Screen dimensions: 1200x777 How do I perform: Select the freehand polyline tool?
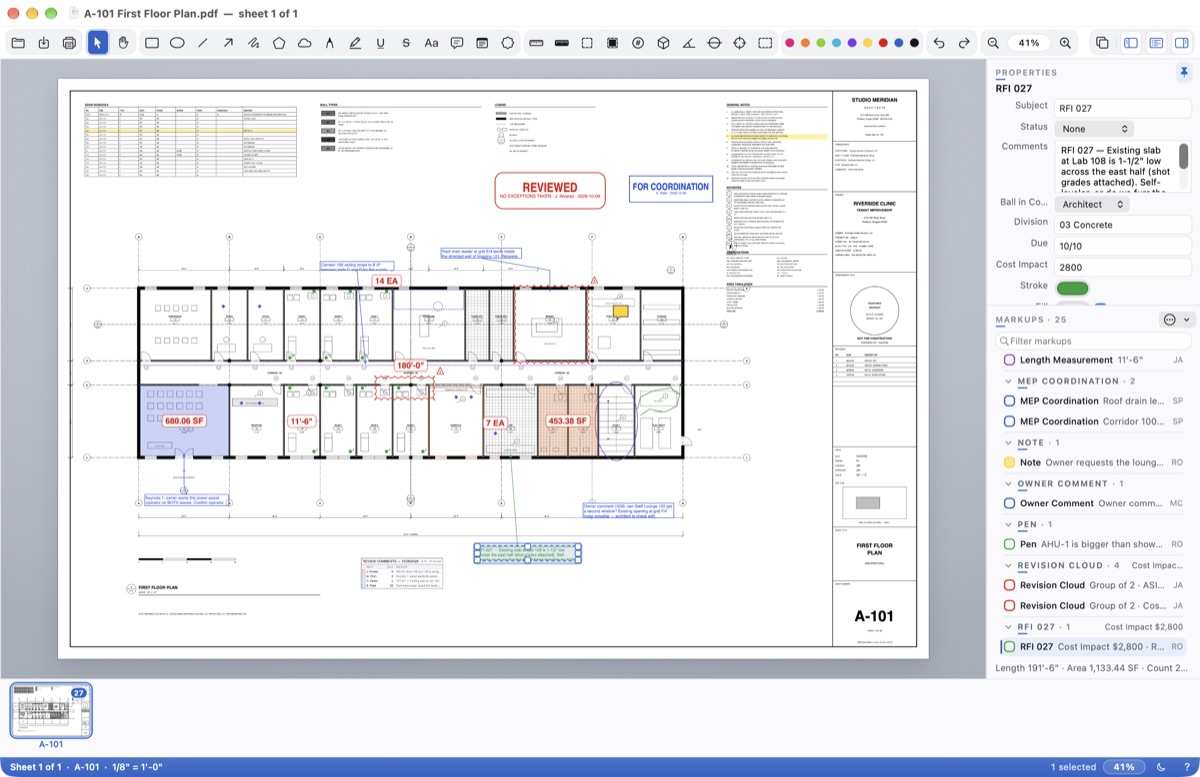click(x=254, y=43)
